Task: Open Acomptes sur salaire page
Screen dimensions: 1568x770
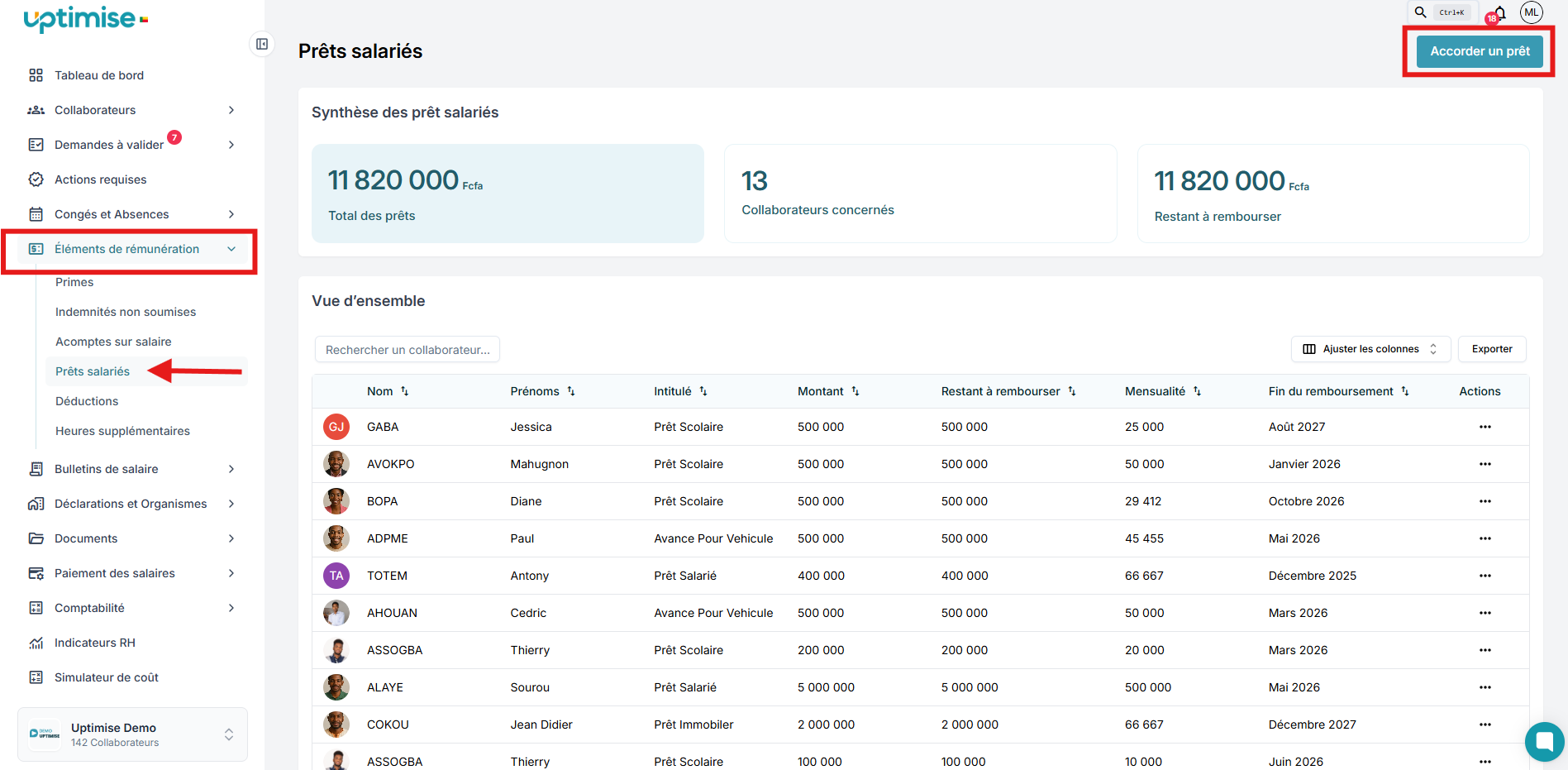Action: pyautogui.click(x=113, y=342)
